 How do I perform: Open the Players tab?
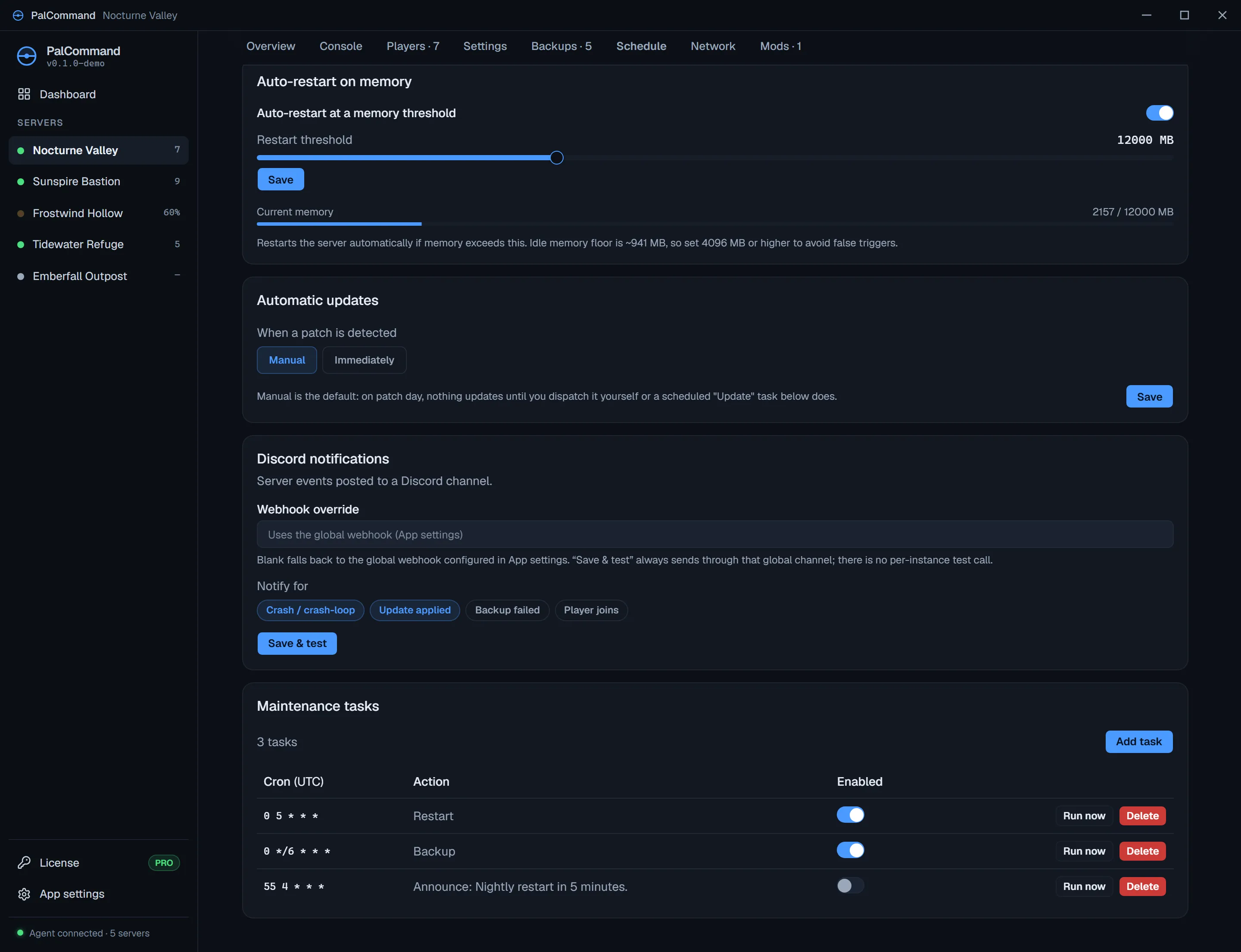(413, 46)
